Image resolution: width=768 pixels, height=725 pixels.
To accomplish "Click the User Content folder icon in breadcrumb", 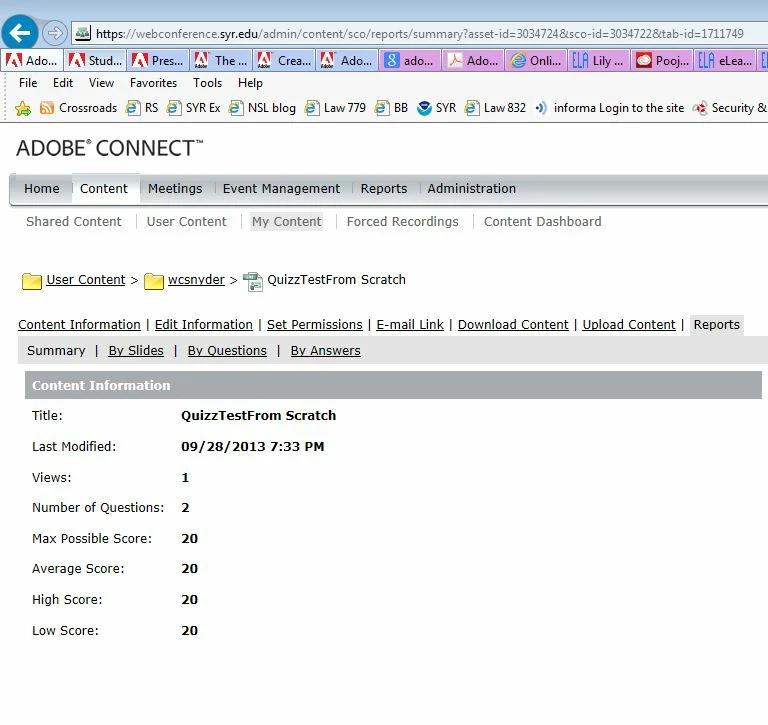I will pos(32,281).
